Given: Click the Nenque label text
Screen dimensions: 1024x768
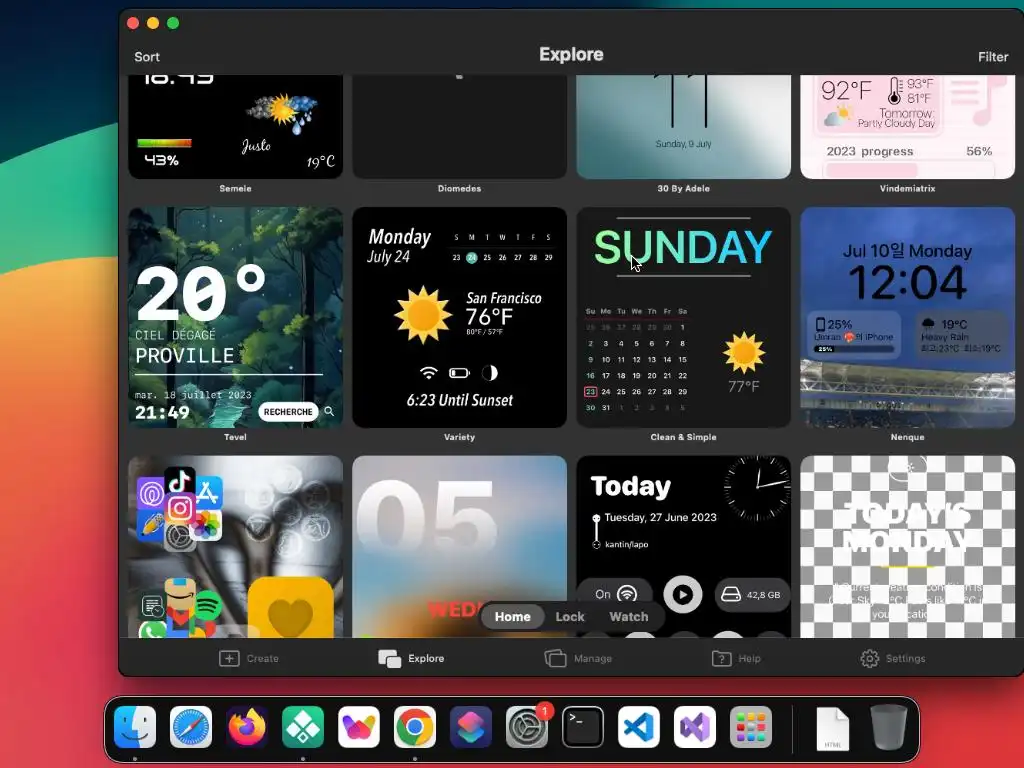Looking at the screenshot, I should coord(908,437).
